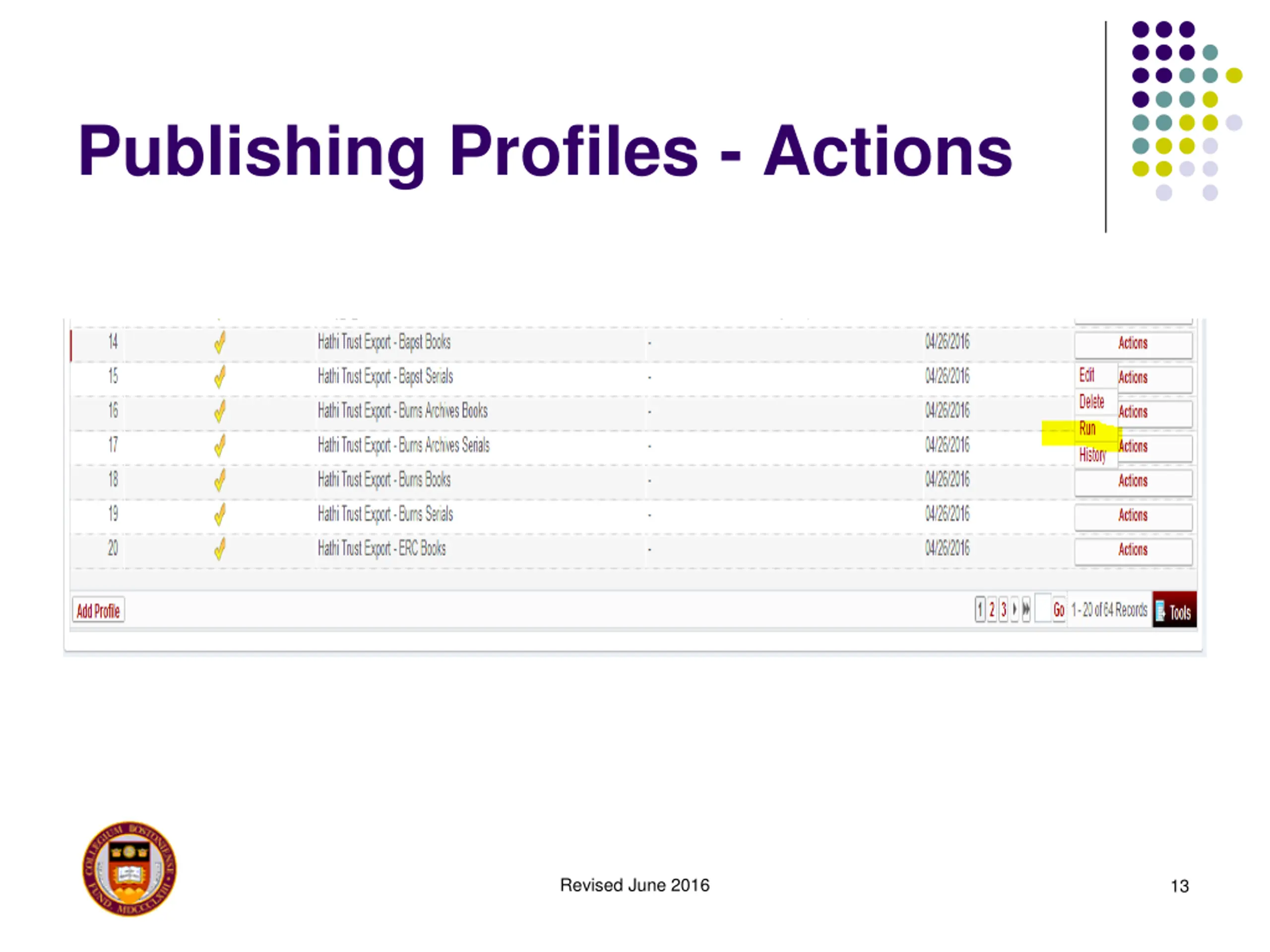Image resolution: width=1270 pixels, height=952 pixels.
Task: Click active checkmark for row 18
Action: pos(220,480)
